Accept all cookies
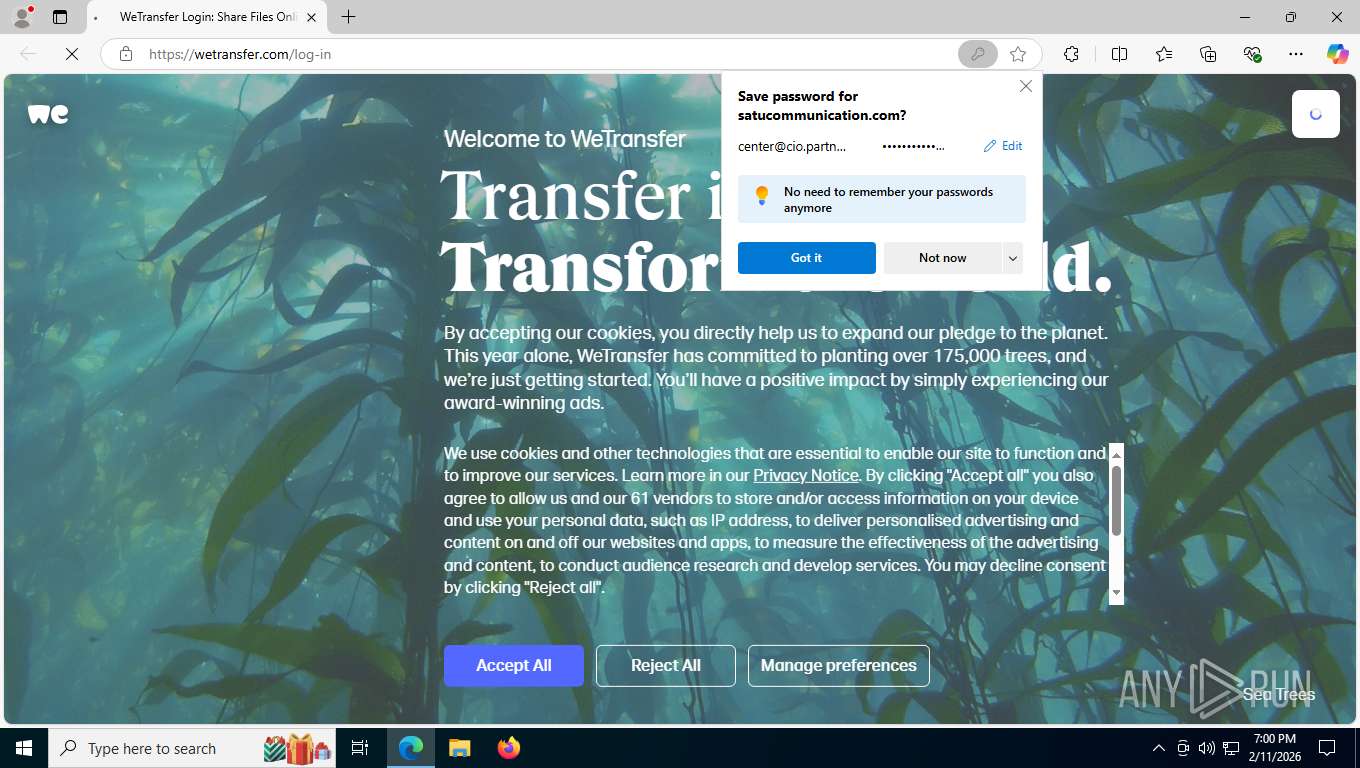The width and height of the screenshot is (1360, 768). (x=514, y=666)
